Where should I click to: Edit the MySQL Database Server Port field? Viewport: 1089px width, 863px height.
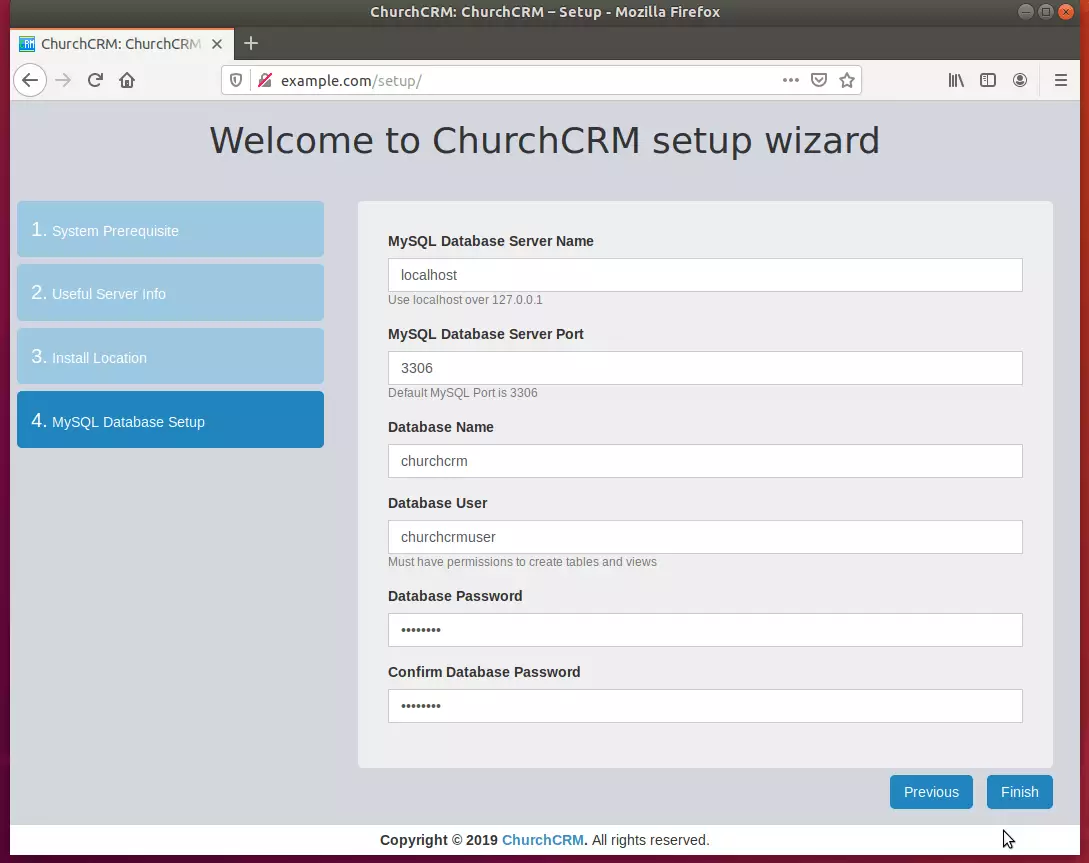tap(705, 368)
